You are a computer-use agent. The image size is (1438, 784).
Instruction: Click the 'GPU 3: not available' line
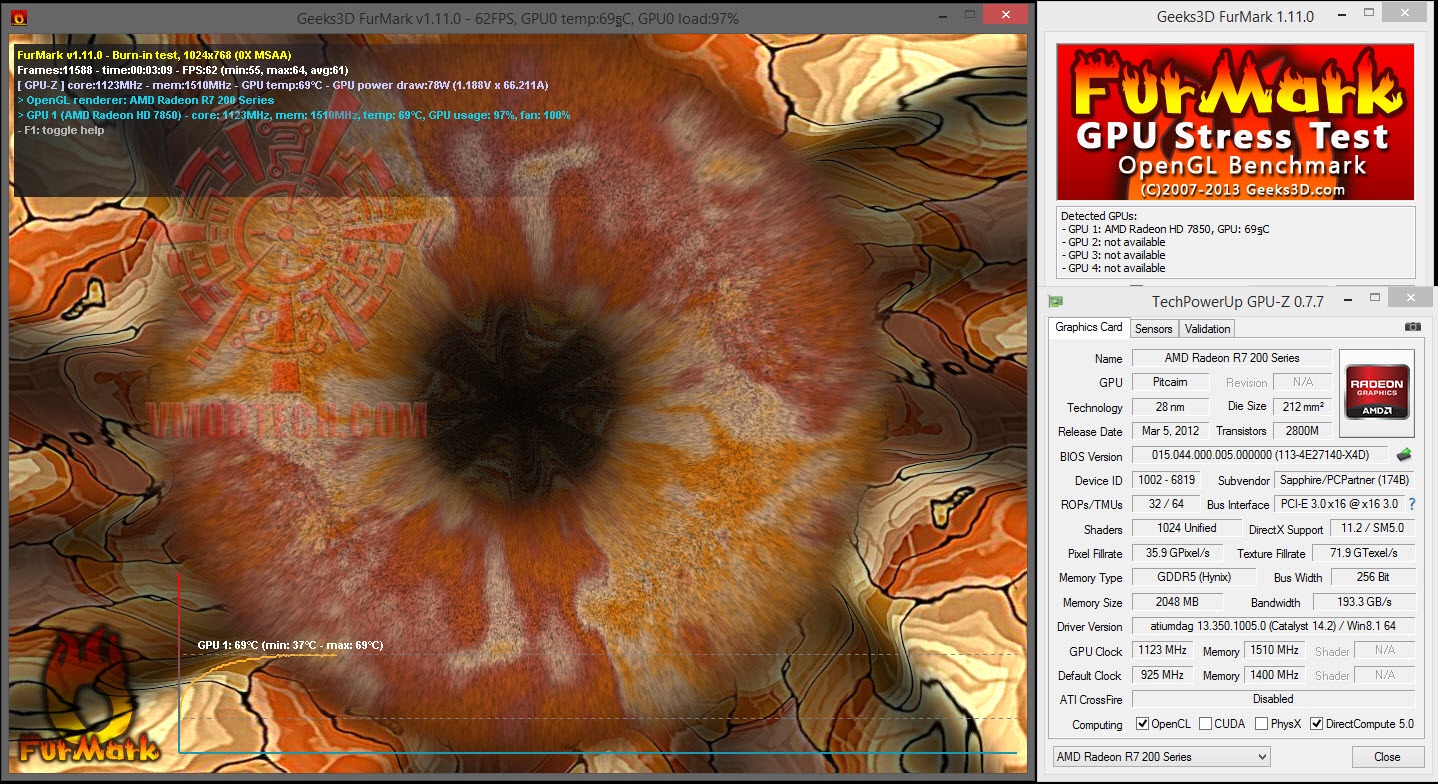coord(1113,255)
